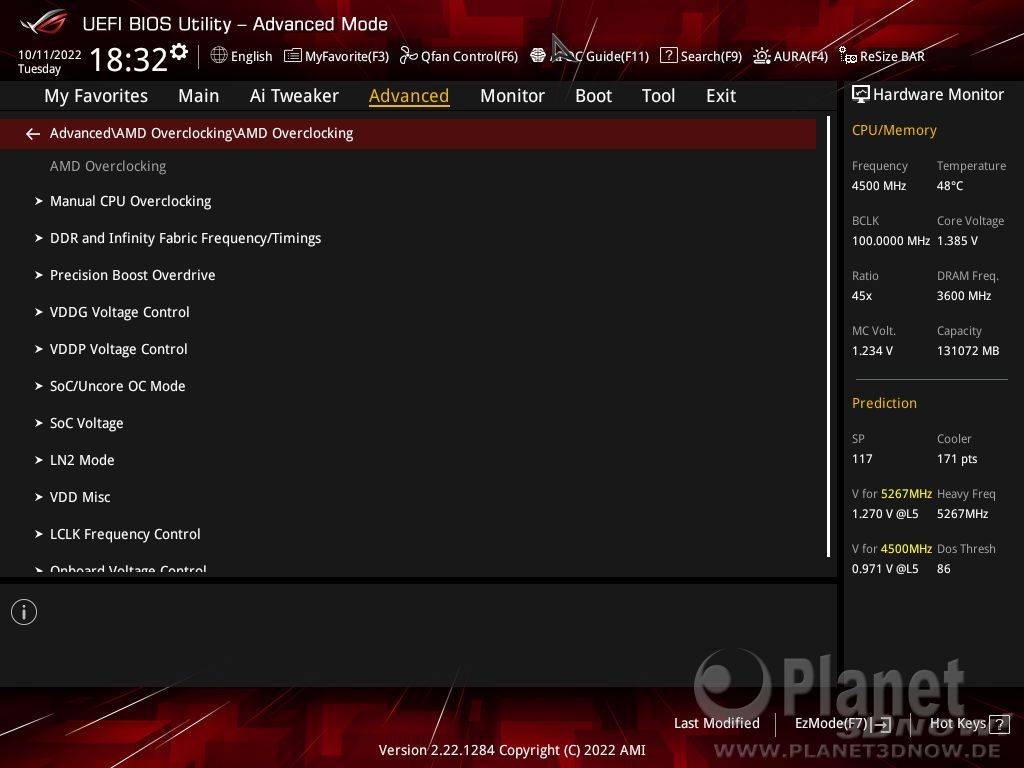1024x768 pixels.
Task: Click the vertical scrollbar of settings list
Action: 828,336
